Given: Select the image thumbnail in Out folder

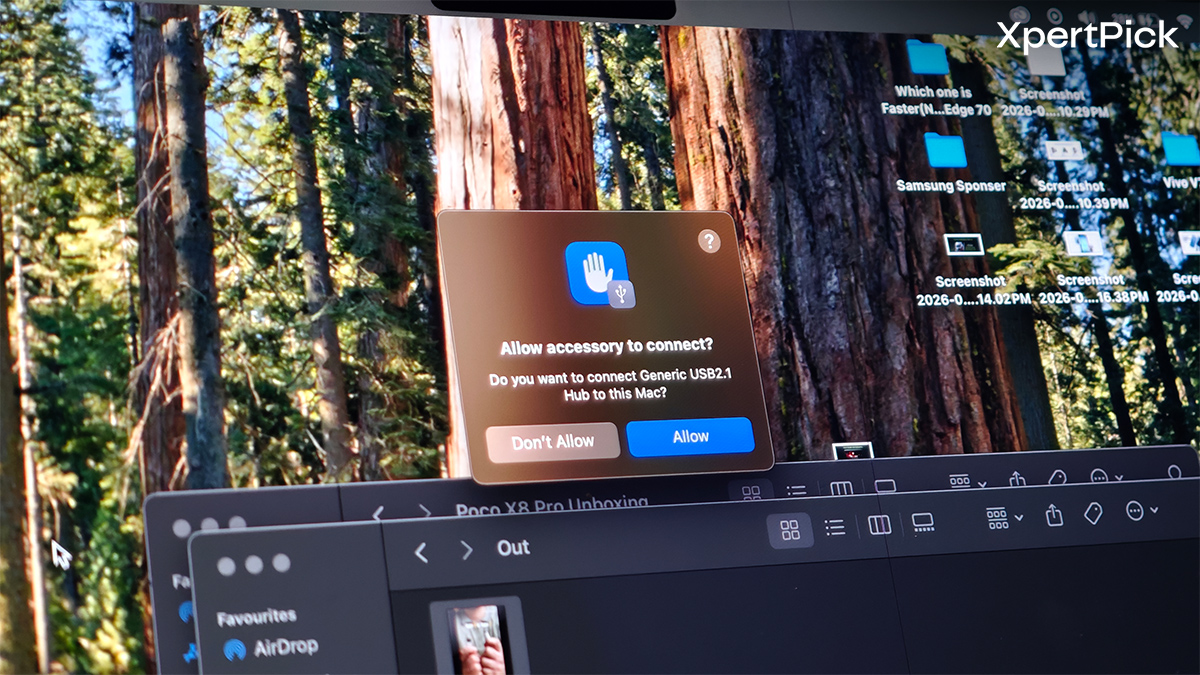Looking at the screenshot, I should pos(478,638).
